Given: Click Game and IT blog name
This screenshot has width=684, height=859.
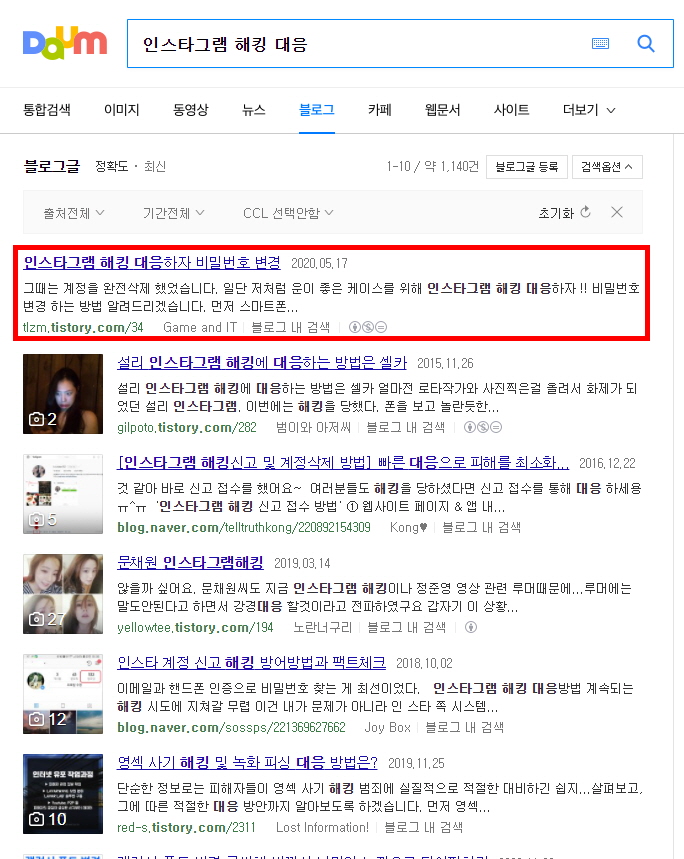Looking at the screenshot, I should click(200, 328).
